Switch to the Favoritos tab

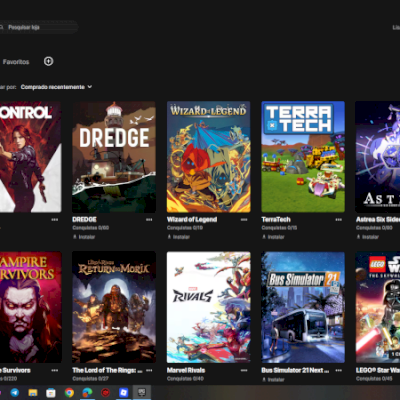click(16, 62)
